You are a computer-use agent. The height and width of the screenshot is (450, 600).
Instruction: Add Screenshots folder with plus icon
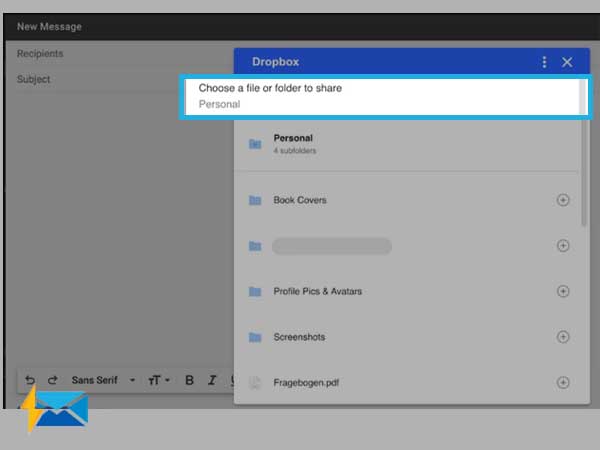pos(562,337)
